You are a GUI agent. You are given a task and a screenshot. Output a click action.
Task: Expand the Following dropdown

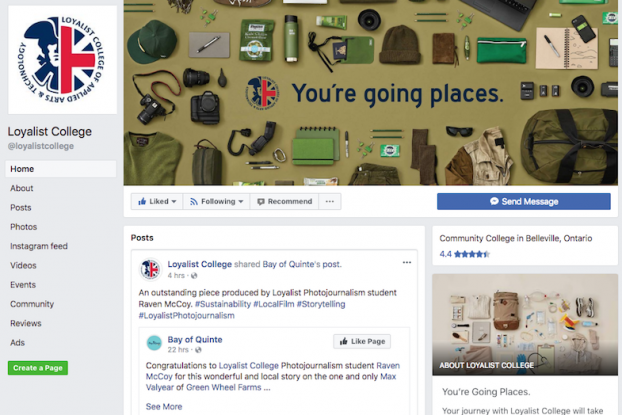coord(216,202)
